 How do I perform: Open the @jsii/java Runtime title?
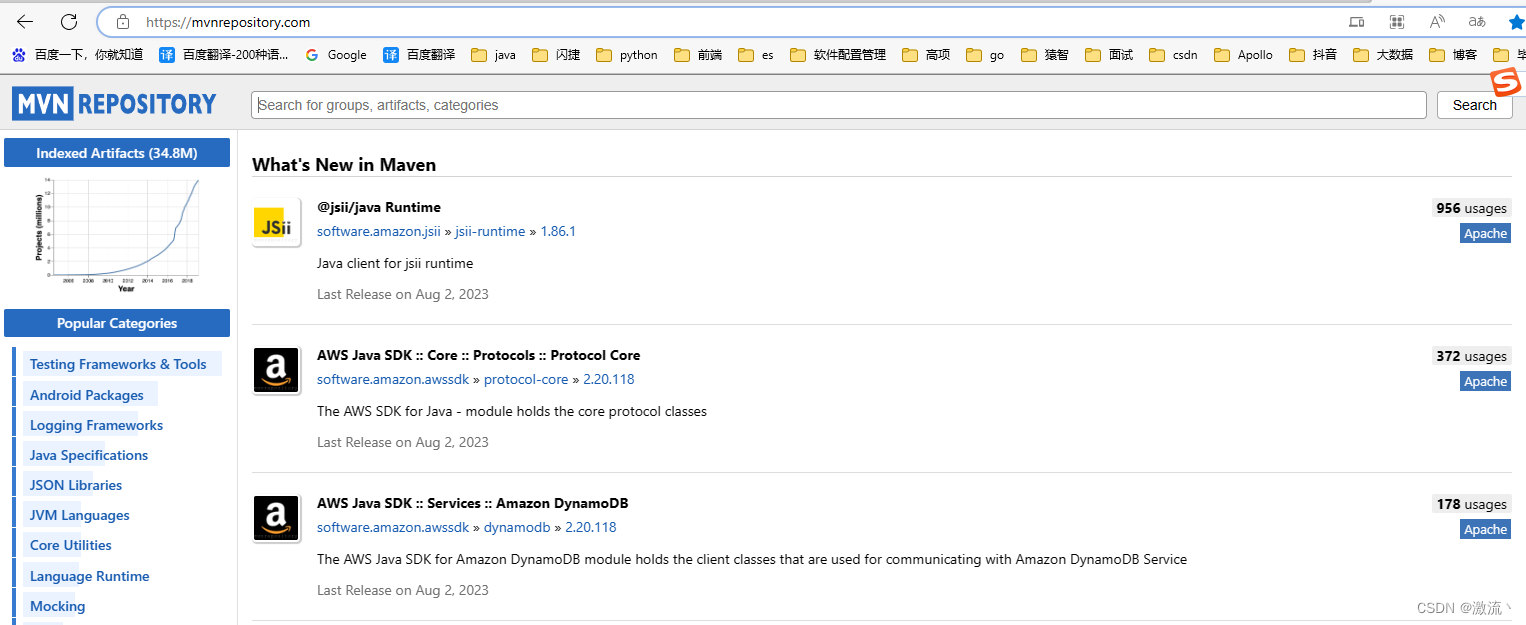coord(379,207)
